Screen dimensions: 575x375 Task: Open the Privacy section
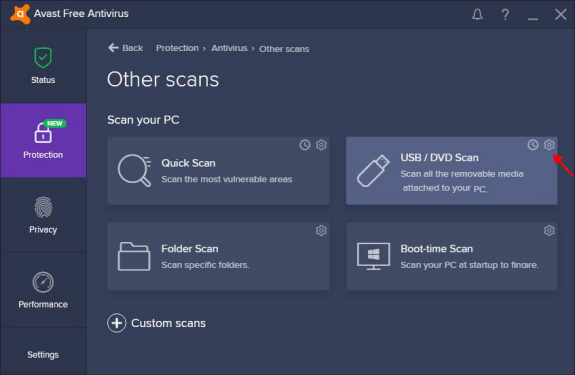pyautogui.click(x=43, y=215)
